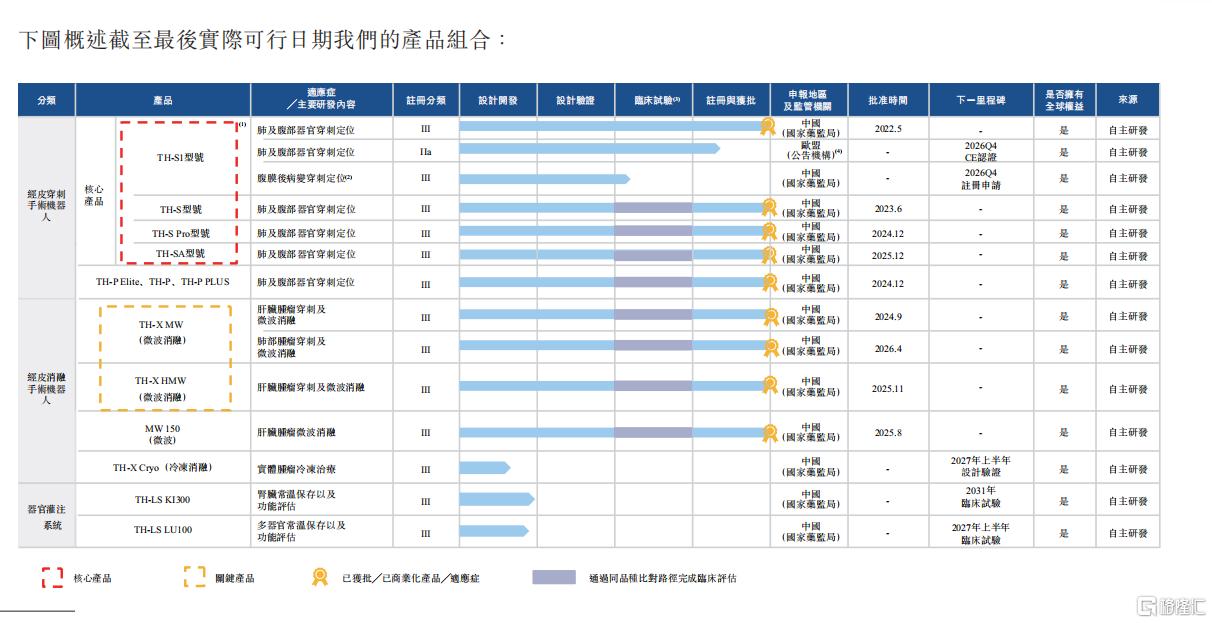The width and height of the screenshot is (1212, 623).
Task: Click the 臨床試驗 column header
Action: point(654,100)
